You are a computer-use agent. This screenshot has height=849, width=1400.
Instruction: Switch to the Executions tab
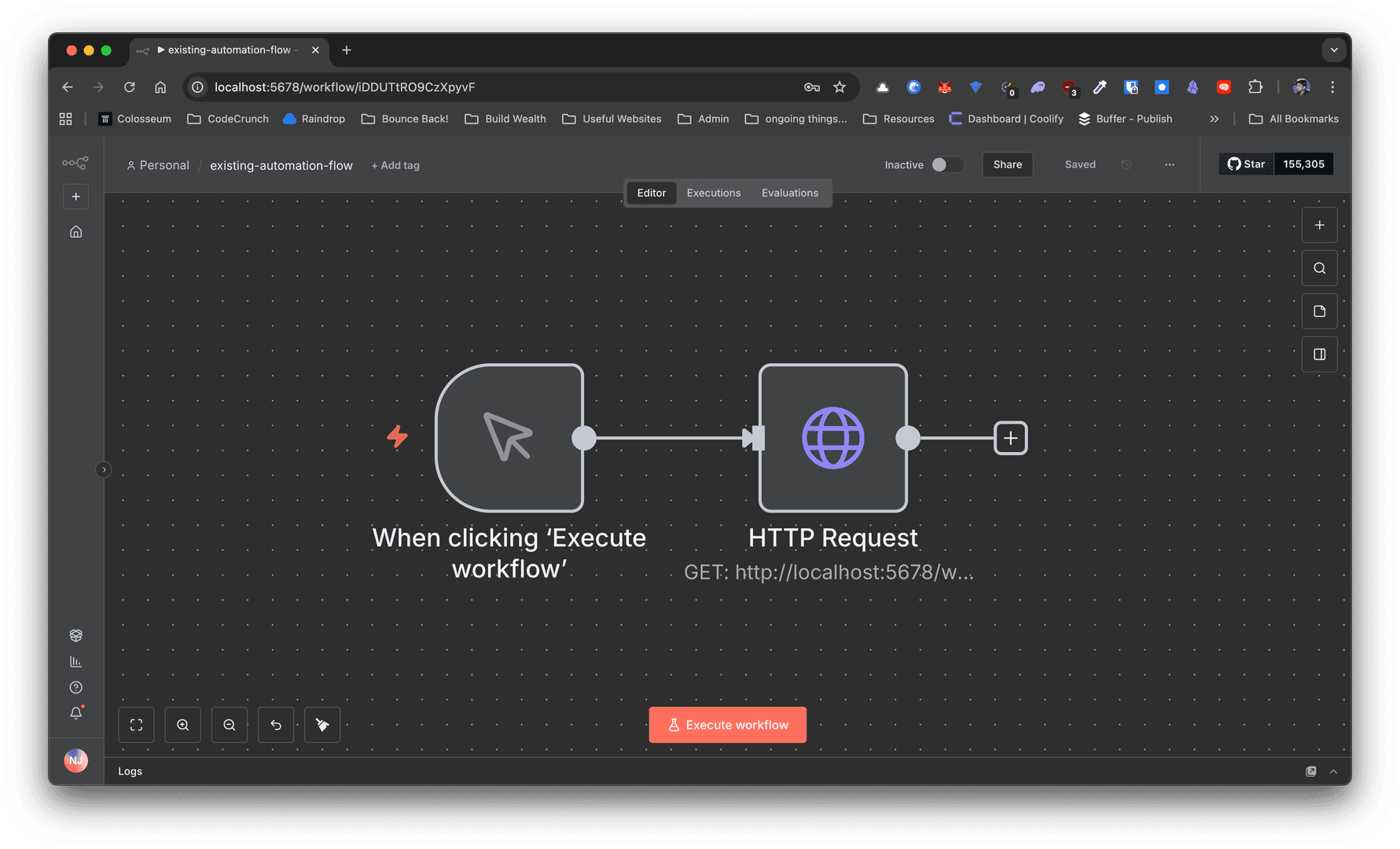click(x=713, y=193)
